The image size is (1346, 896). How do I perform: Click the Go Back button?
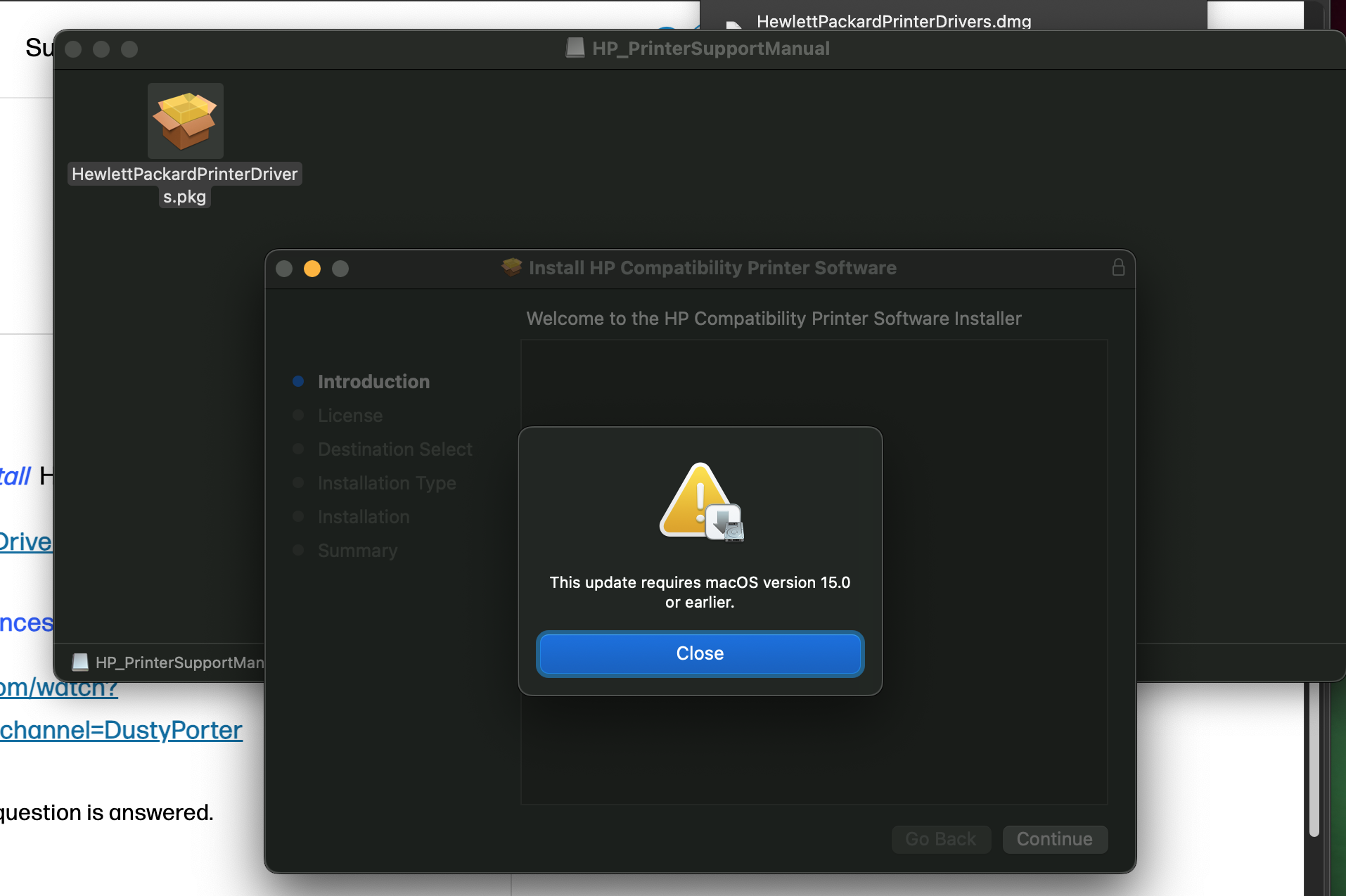941,839
